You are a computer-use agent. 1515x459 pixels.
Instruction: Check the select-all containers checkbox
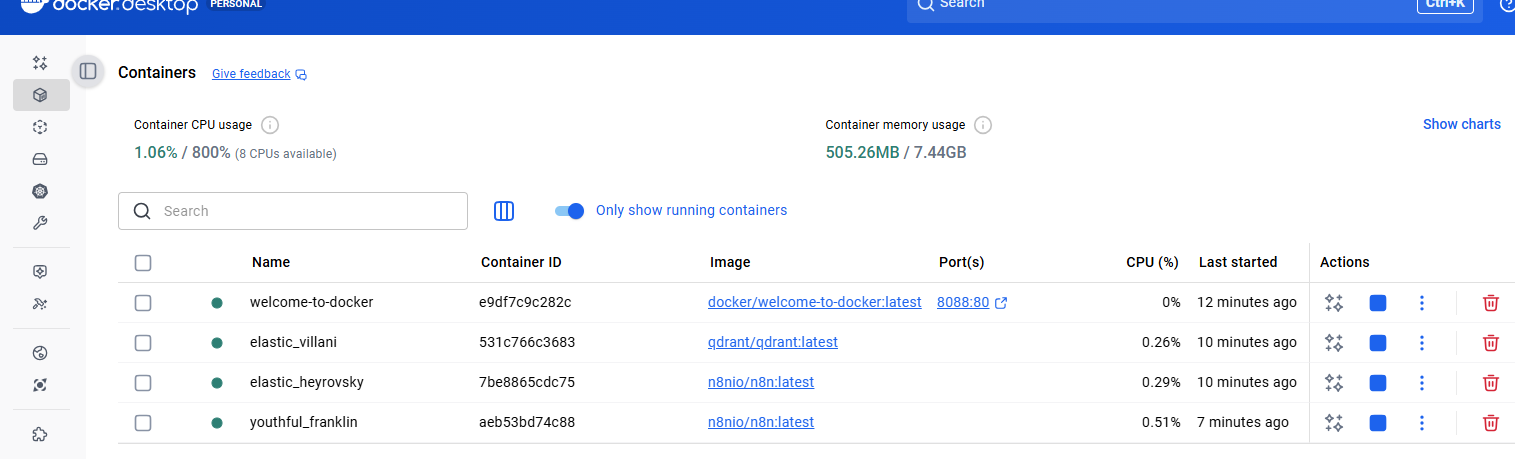coord(143,263)
